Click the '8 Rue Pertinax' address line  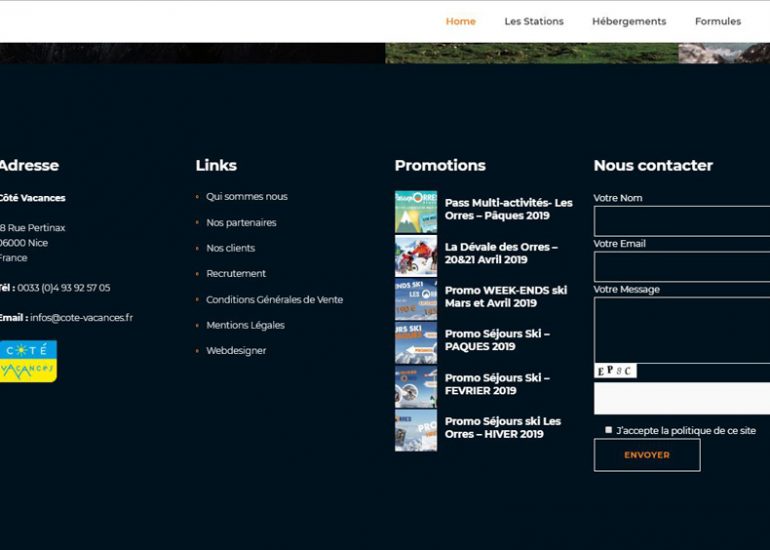(x=32, y=228)
